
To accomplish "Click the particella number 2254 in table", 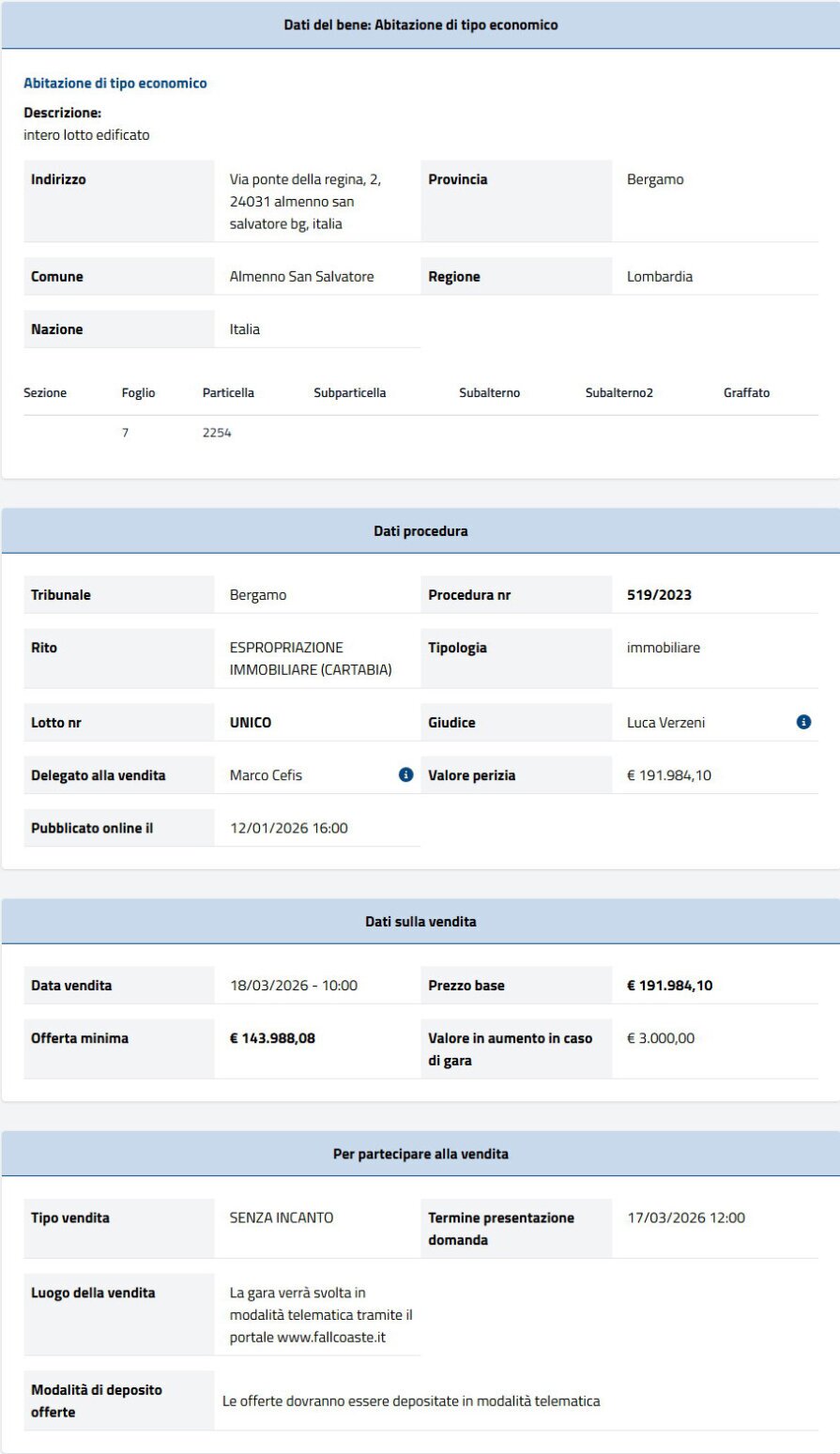I will tap(217, 434).
